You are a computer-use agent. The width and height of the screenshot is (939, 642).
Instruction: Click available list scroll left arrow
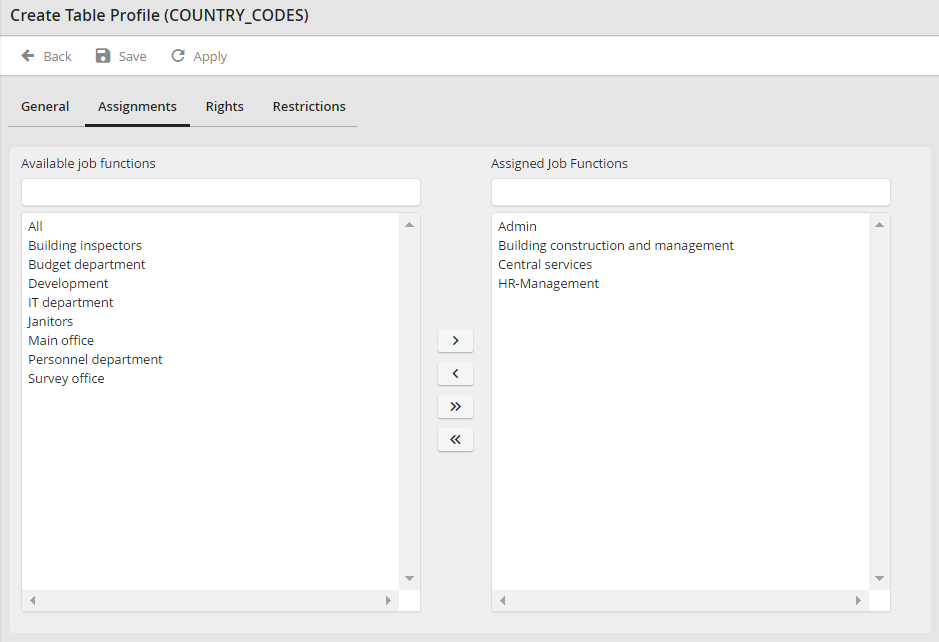33,601
